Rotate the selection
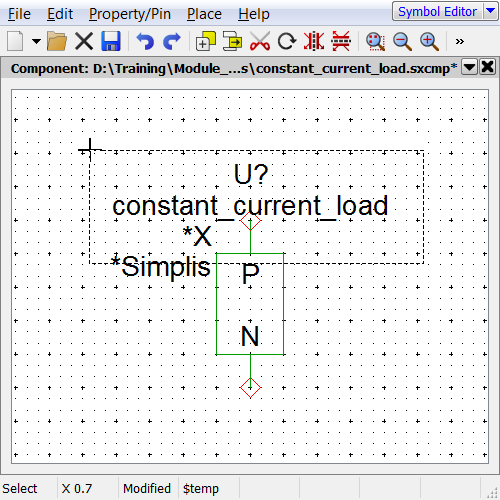This screenshot has width=500, height=500. pos(287,41)
